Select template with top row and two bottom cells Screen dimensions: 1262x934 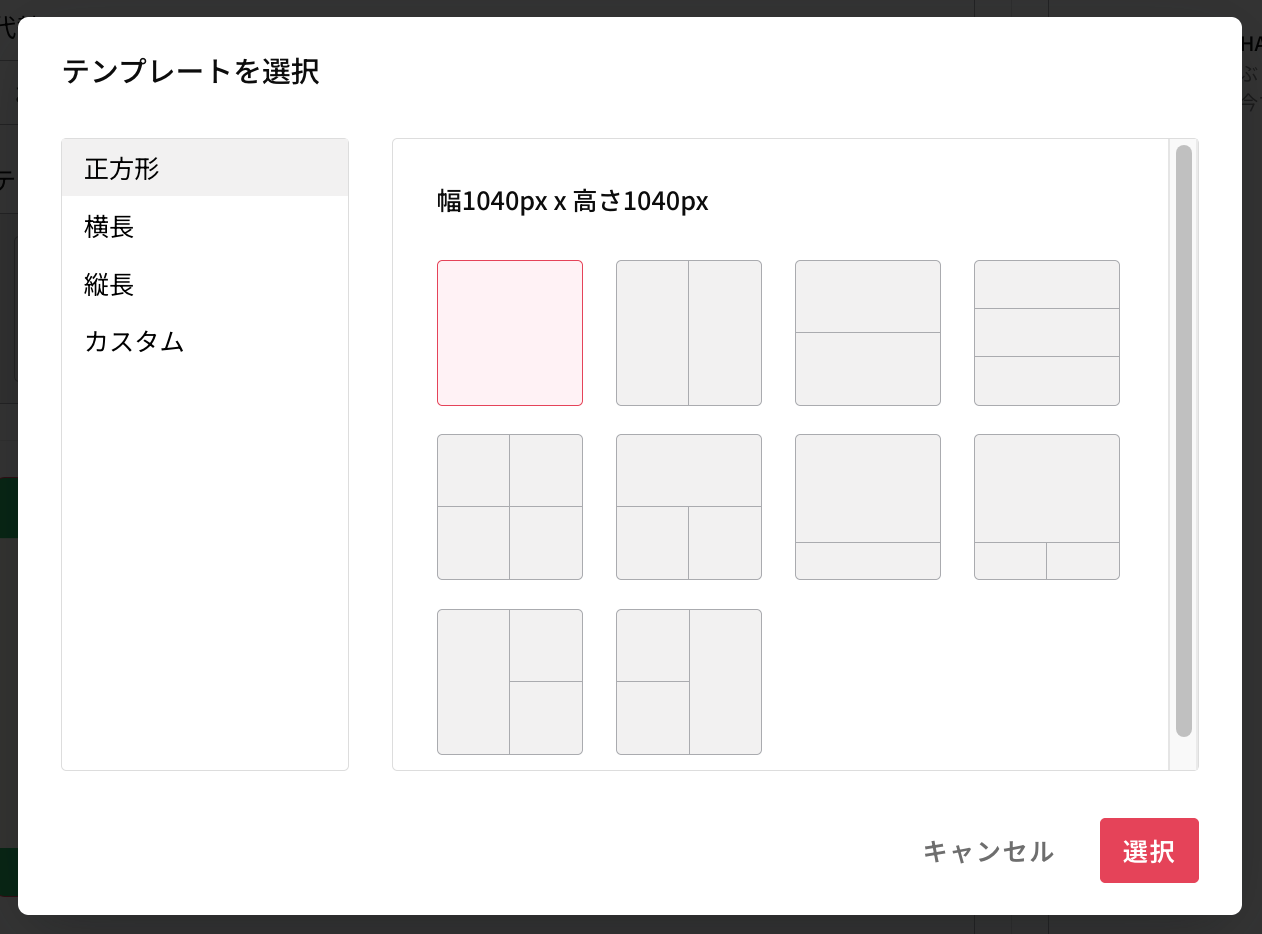coord(689,507)
